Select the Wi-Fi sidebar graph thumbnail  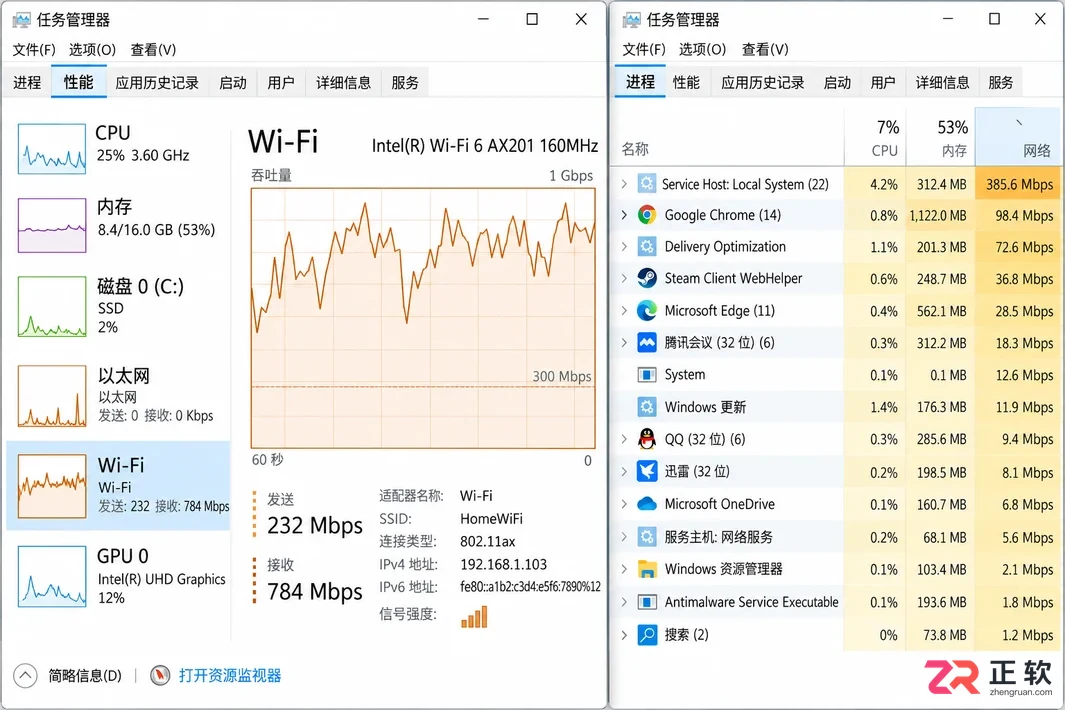click(x=52, y=486)
